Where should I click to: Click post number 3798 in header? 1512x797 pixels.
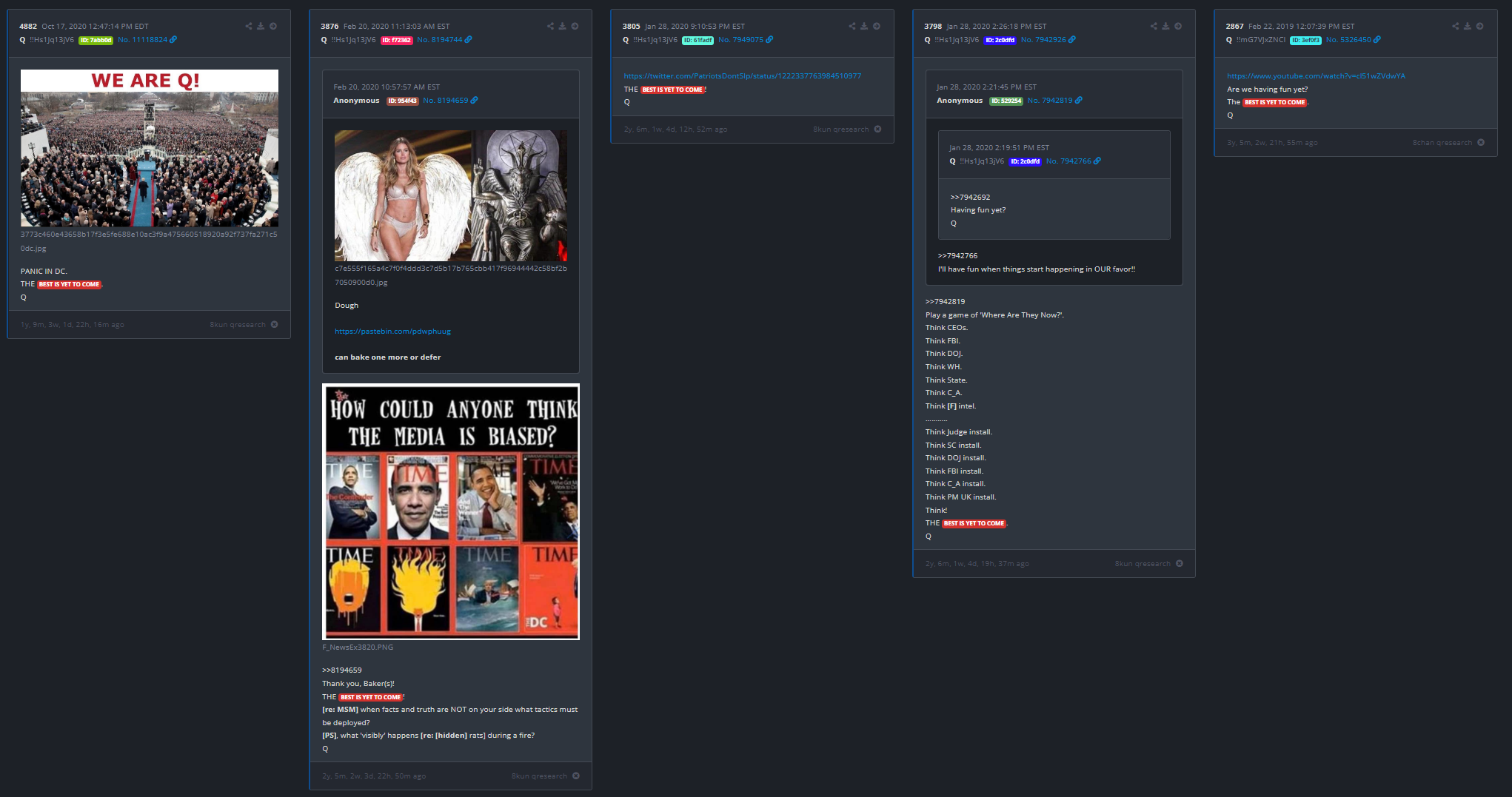click(933, 27)
